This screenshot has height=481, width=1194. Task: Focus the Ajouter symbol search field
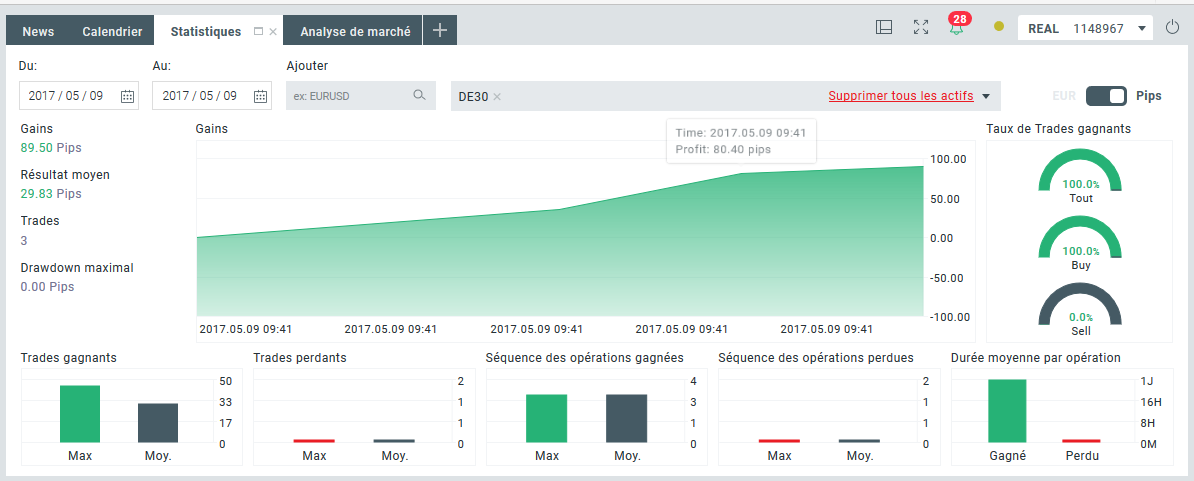click(x=361, y=96)
